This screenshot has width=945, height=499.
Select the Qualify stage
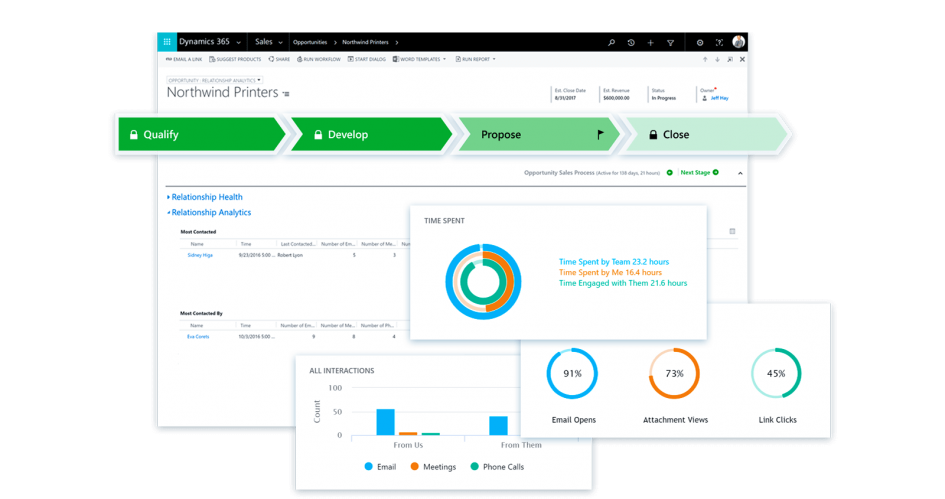tap(201, 134)
